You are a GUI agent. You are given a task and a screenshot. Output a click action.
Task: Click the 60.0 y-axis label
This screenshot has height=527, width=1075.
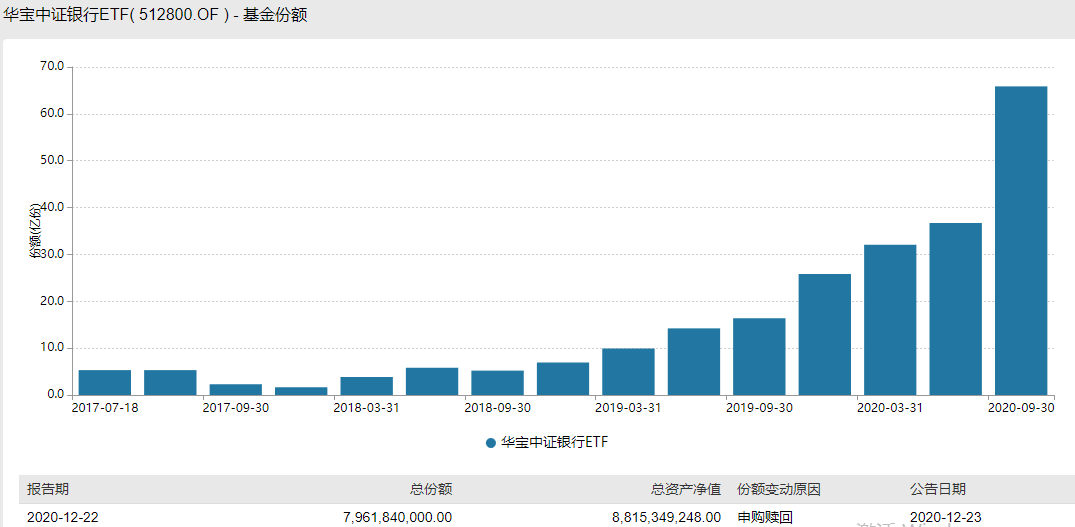click(x=53, y=114)
